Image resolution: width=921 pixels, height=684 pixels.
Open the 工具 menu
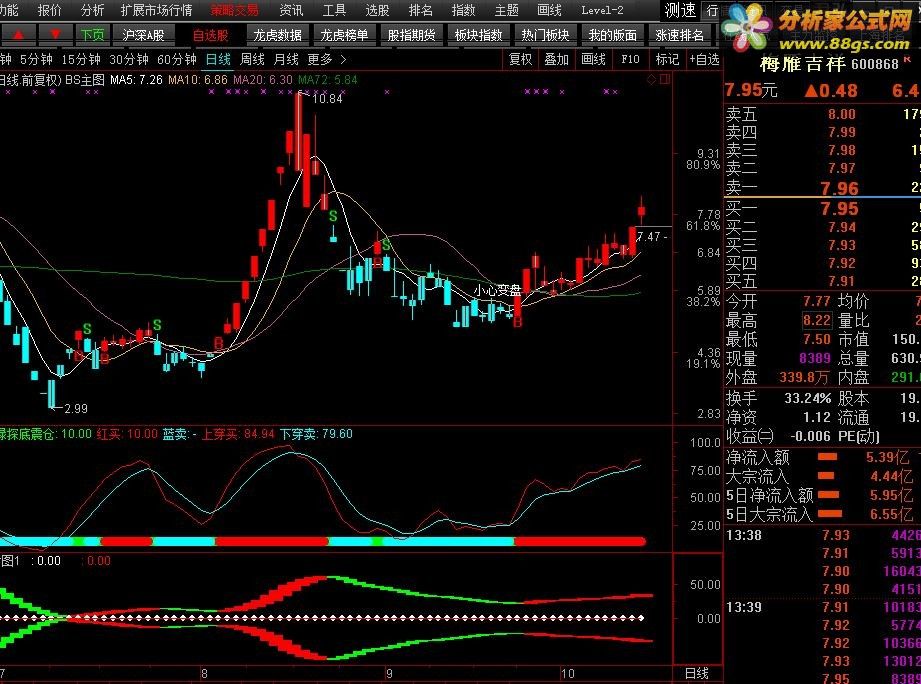(334, 10)
